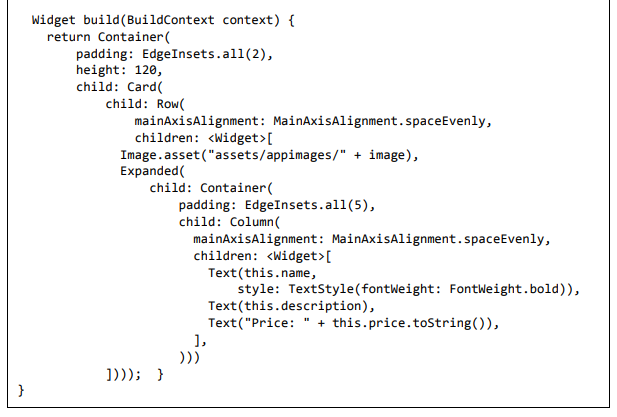Click Text(this.description) line
This screenshot has height=417, width=617.
291,306
